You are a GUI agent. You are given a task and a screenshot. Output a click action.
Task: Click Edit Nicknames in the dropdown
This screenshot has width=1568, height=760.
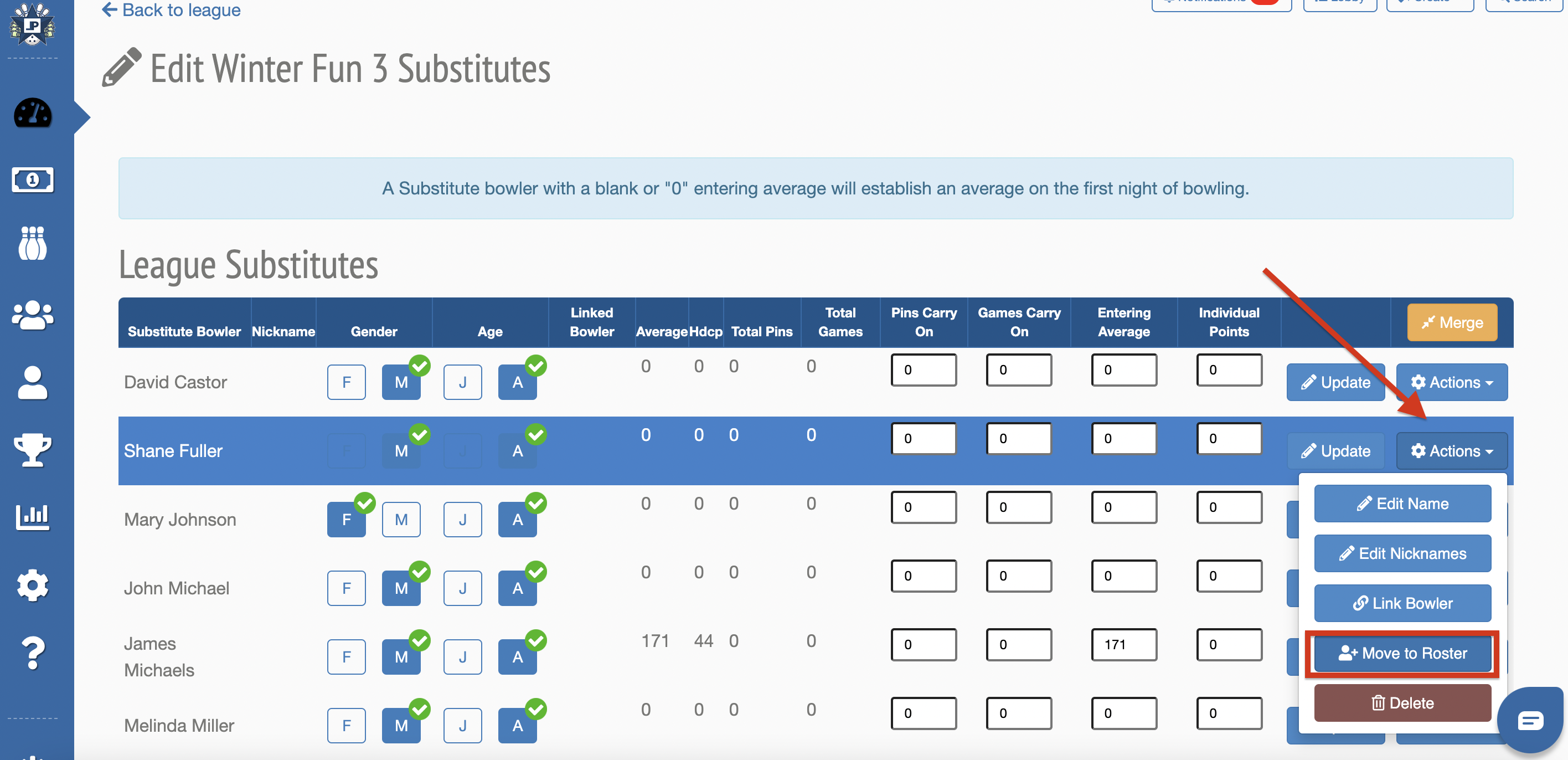point(1402,553)
